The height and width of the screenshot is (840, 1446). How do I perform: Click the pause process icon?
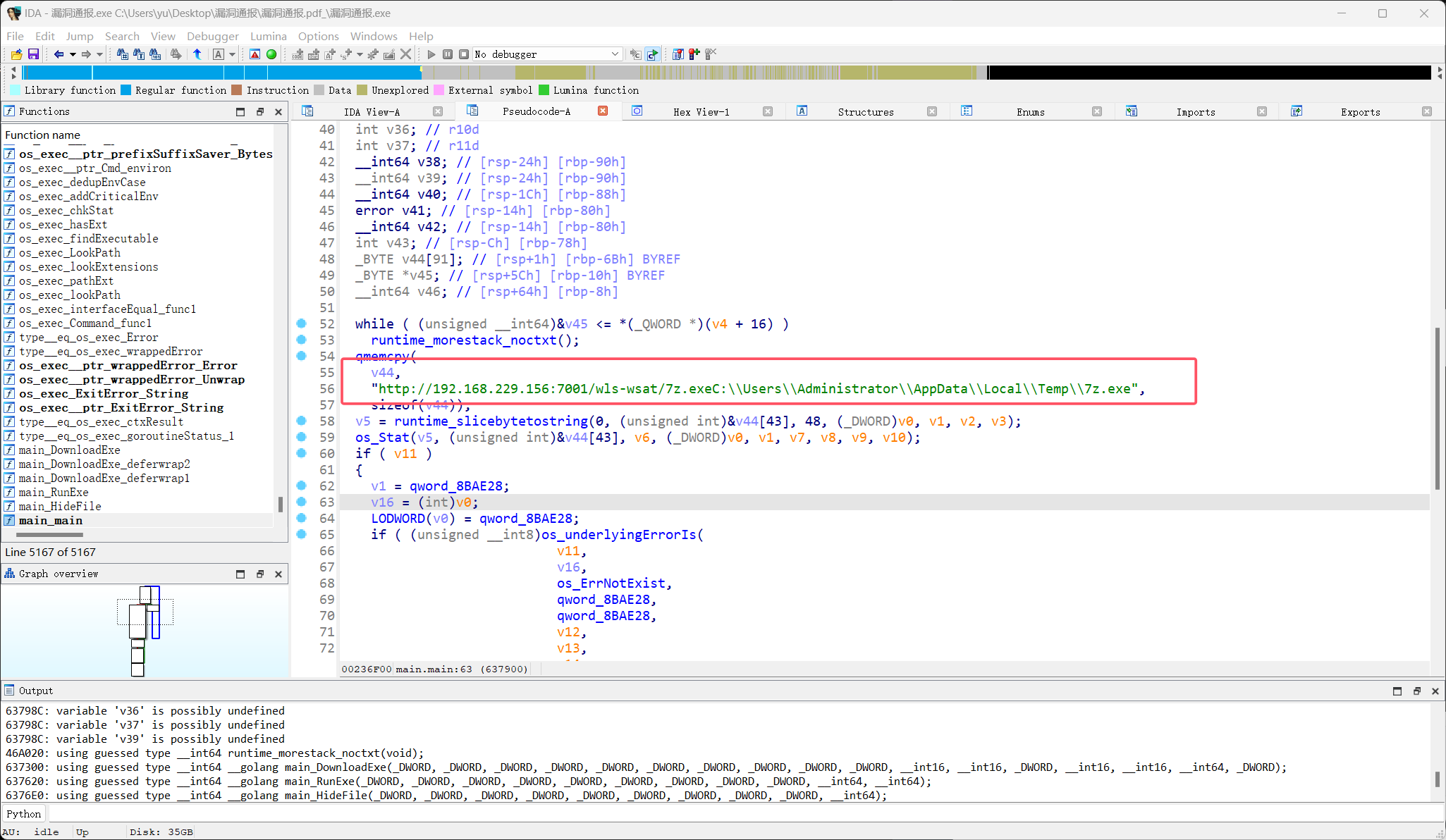pos(448,54)
